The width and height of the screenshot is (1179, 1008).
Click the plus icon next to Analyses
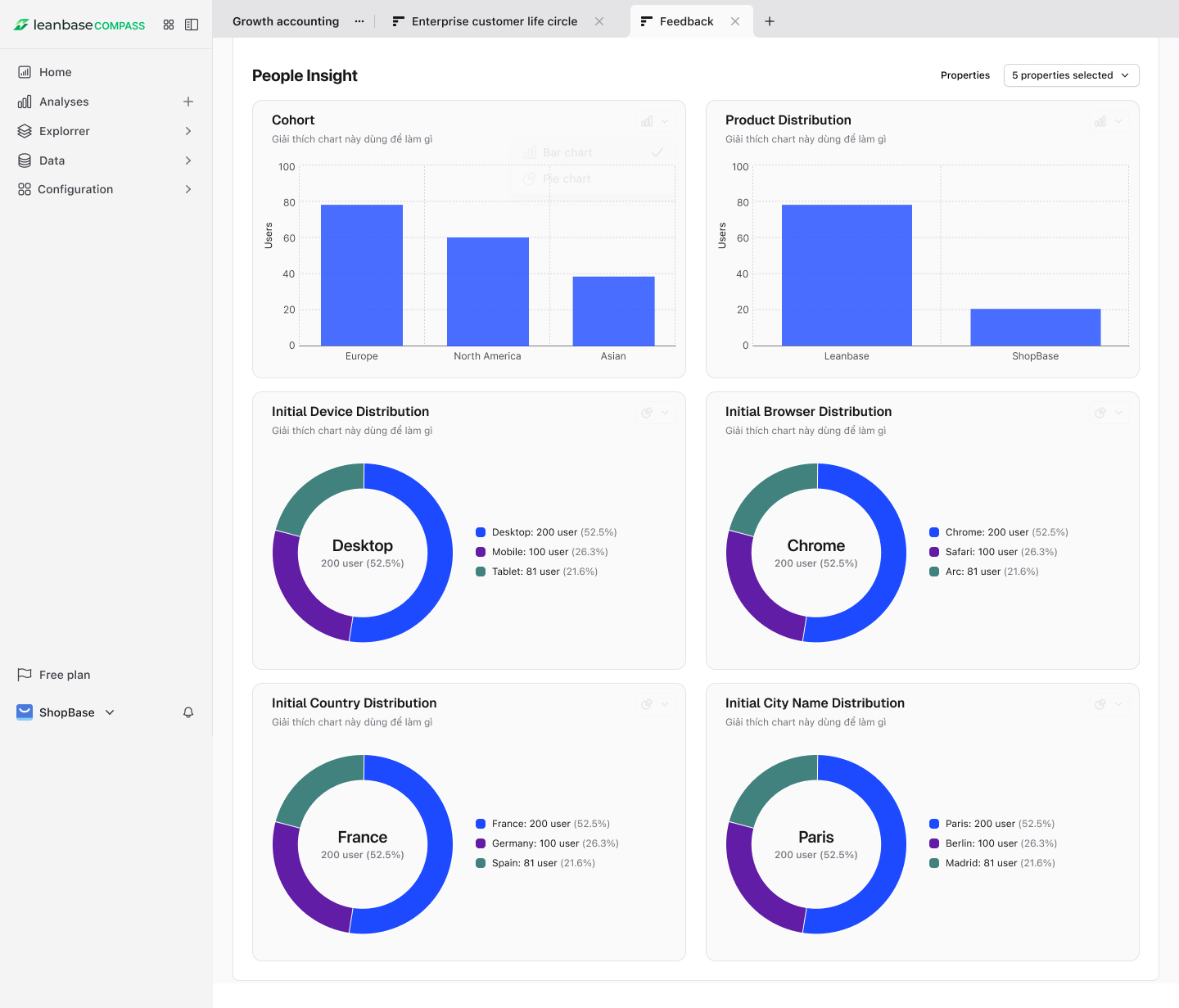point(188,102)
